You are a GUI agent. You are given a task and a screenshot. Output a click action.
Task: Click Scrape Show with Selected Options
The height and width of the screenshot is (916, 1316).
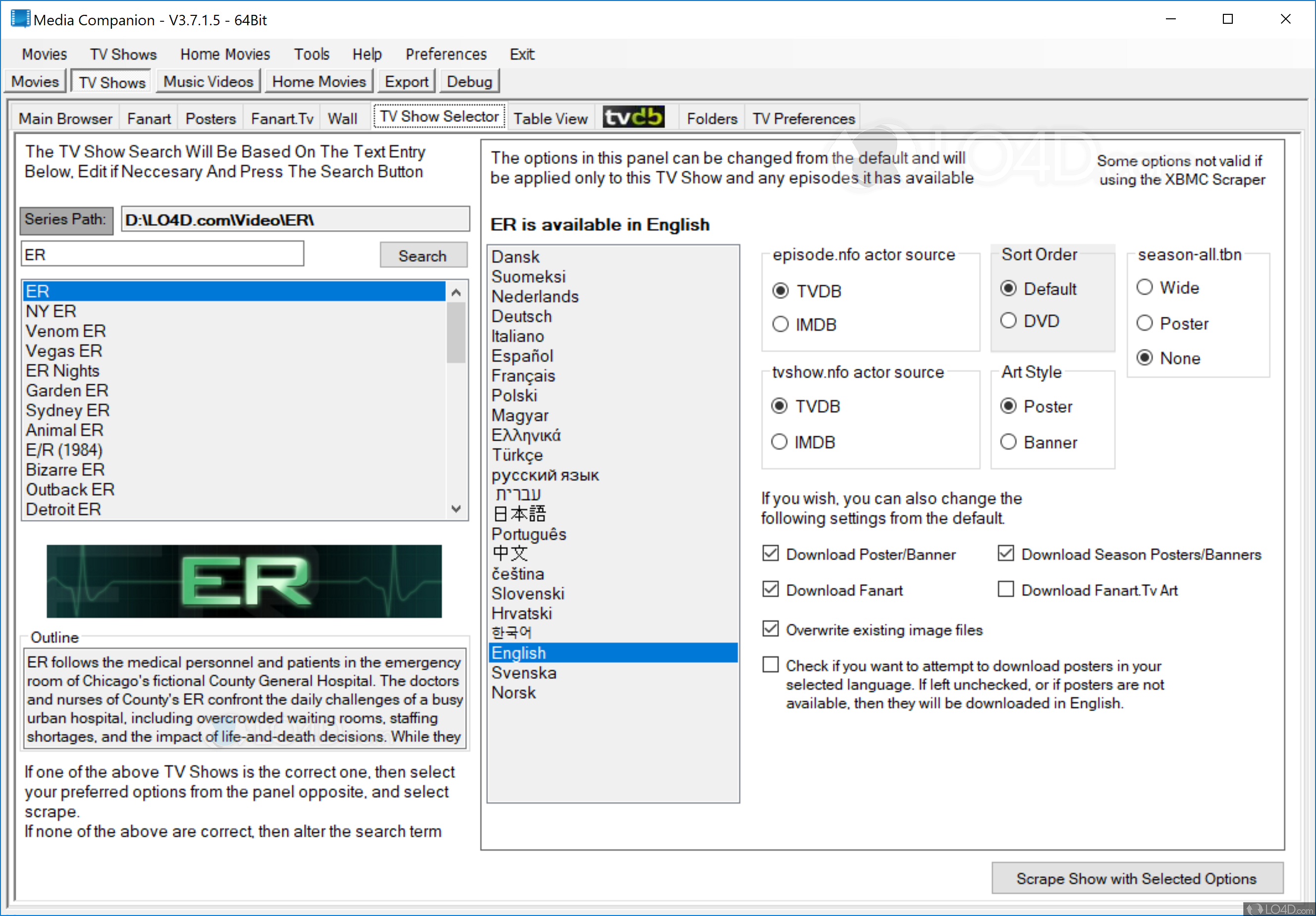[1136, 878]
